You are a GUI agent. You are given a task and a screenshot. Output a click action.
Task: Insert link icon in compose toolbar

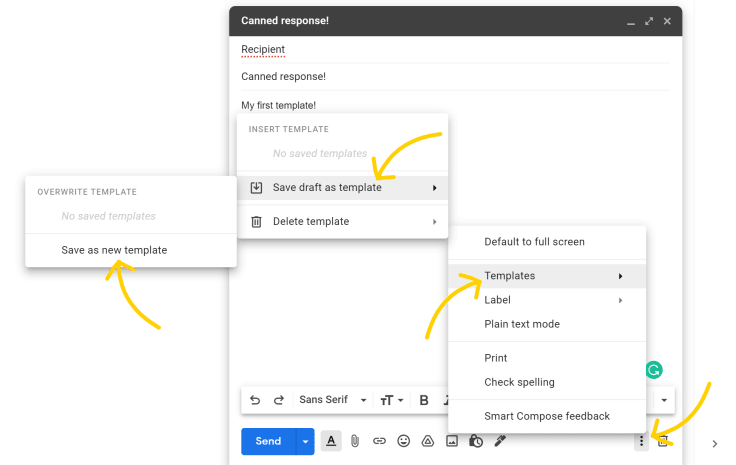[379, 441]
